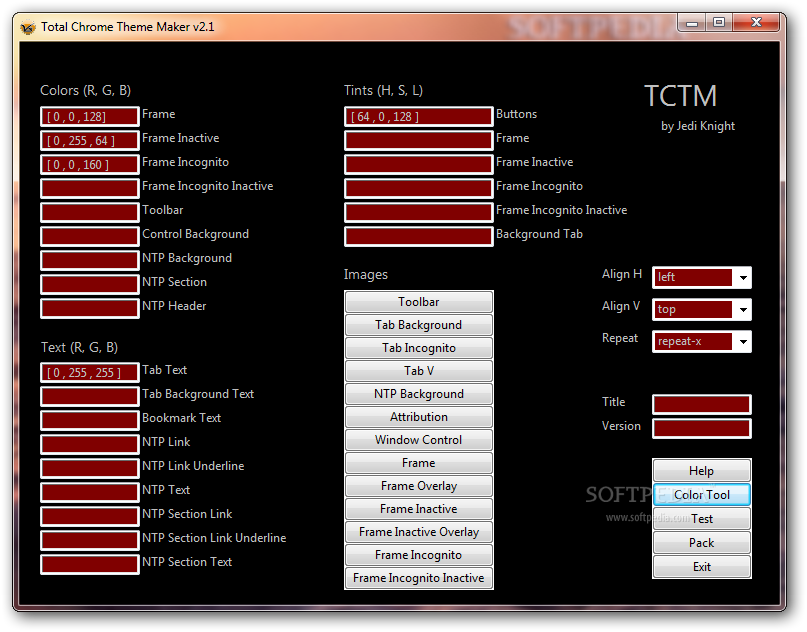Click the NTP Section Link field
This screenshot has height=632, width=807.
point(90,516)
